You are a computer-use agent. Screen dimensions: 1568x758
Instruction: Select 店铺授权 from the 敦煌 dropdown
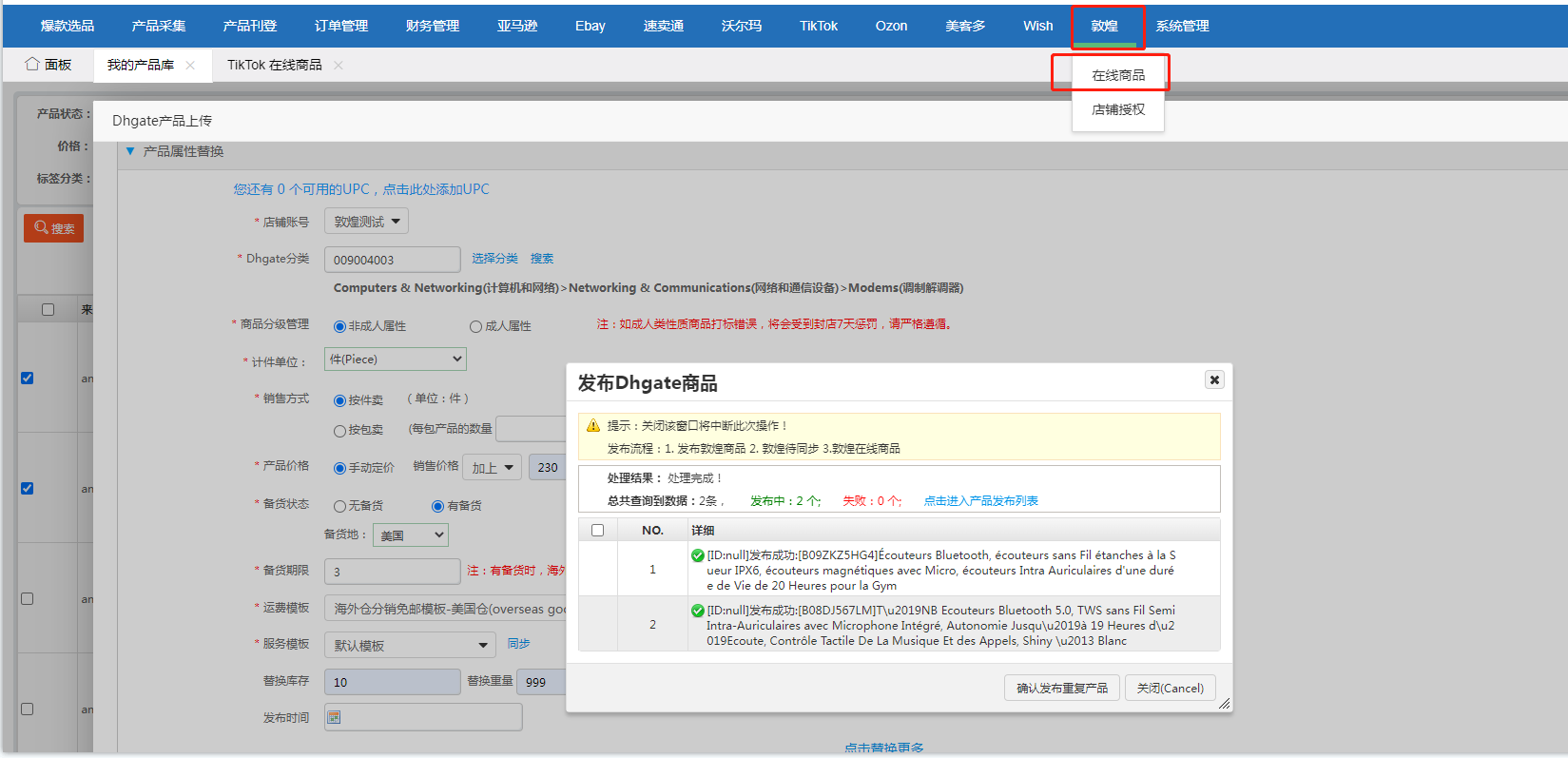click(x=1118, y=109)
